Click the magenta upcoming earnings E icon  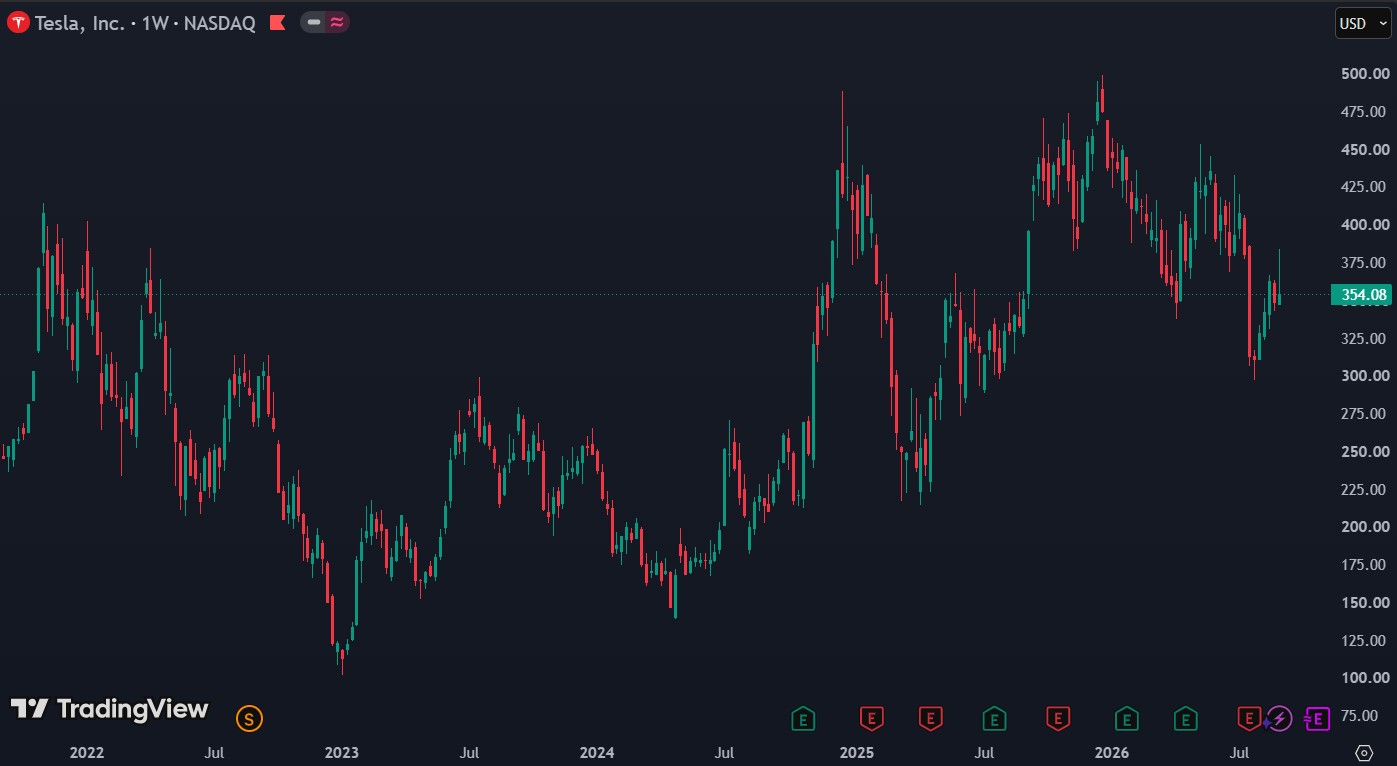click(x=1317, y=718)
